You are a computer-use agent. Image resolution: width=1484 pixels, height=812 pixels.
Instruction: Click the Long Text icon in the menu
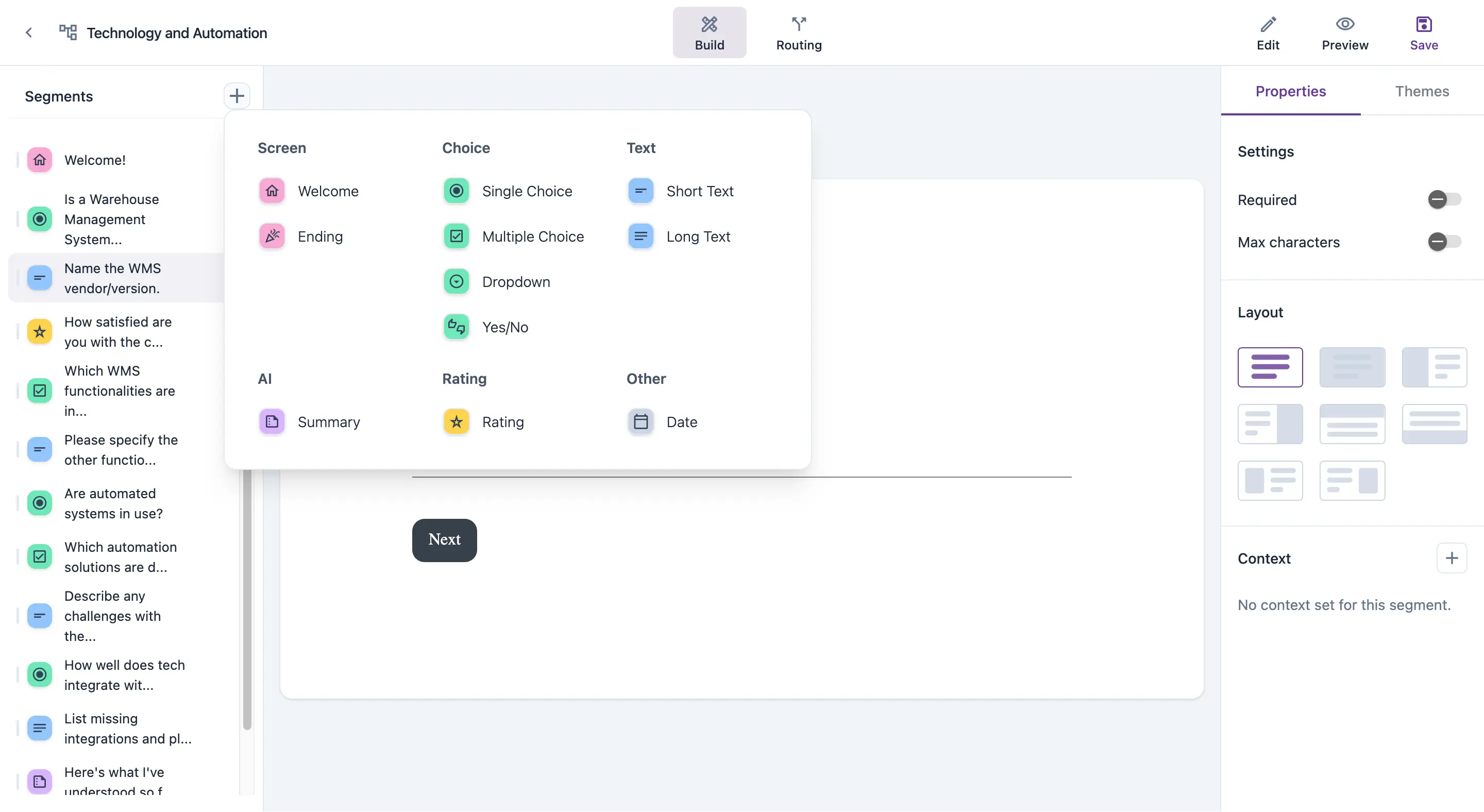640,236
